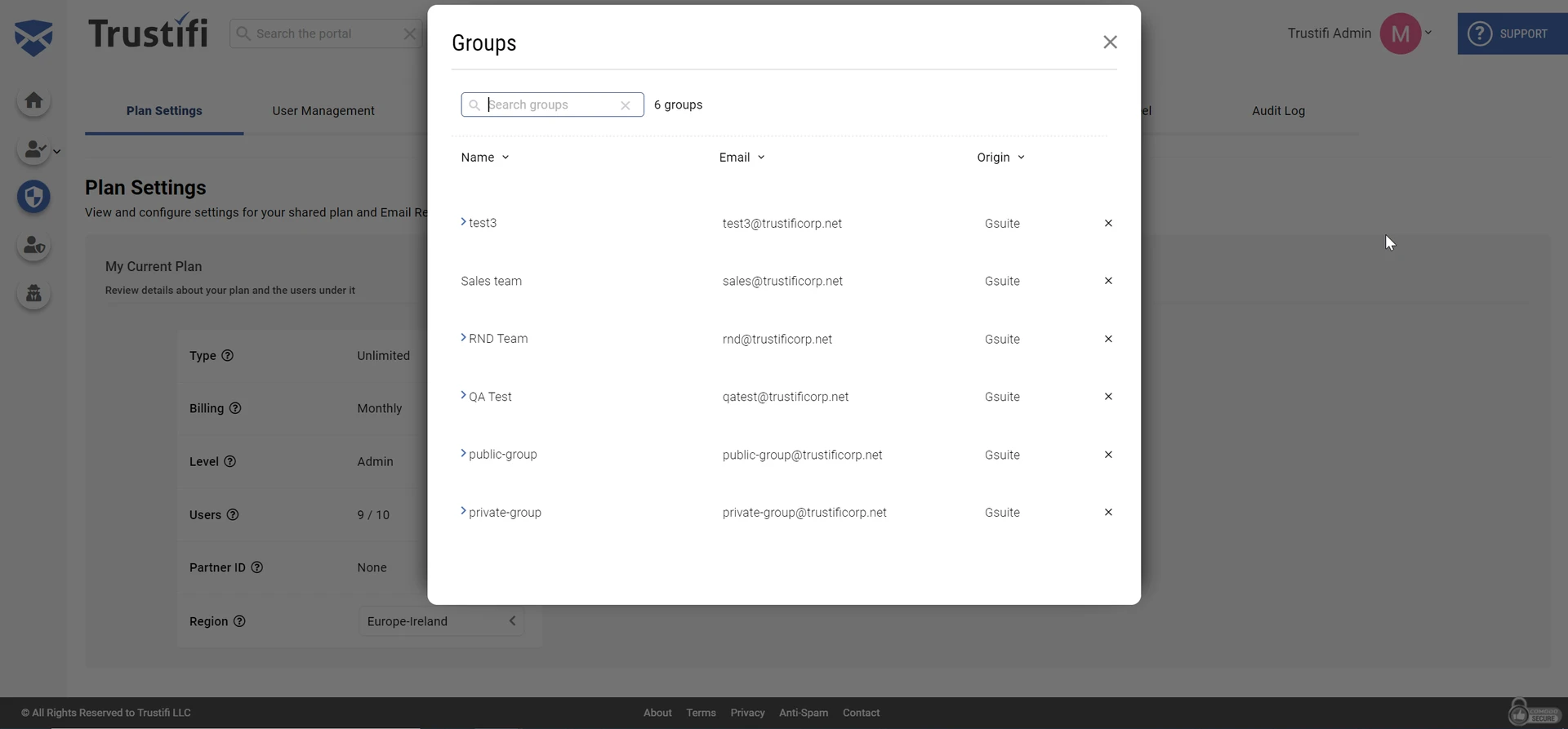Remove the QA Test group
The height and width of the screenshot is (729, 1568).
pyautogui.click(x=1108, y=397)
